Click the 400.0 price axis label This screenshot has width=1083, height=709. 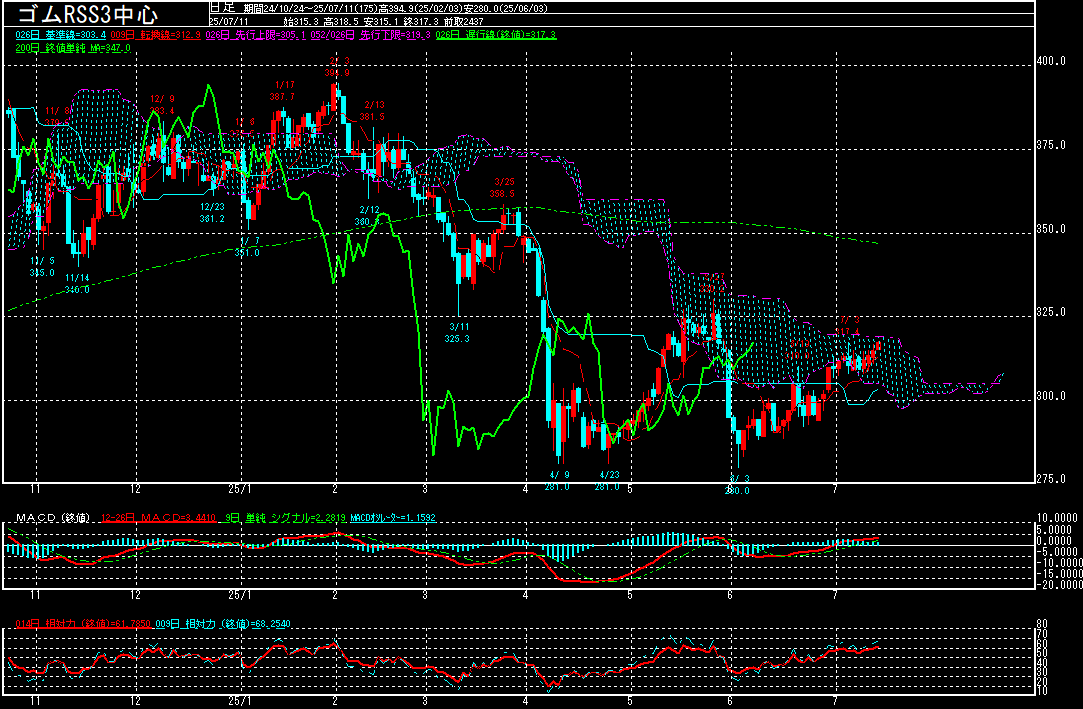(x=1051, y=61)
